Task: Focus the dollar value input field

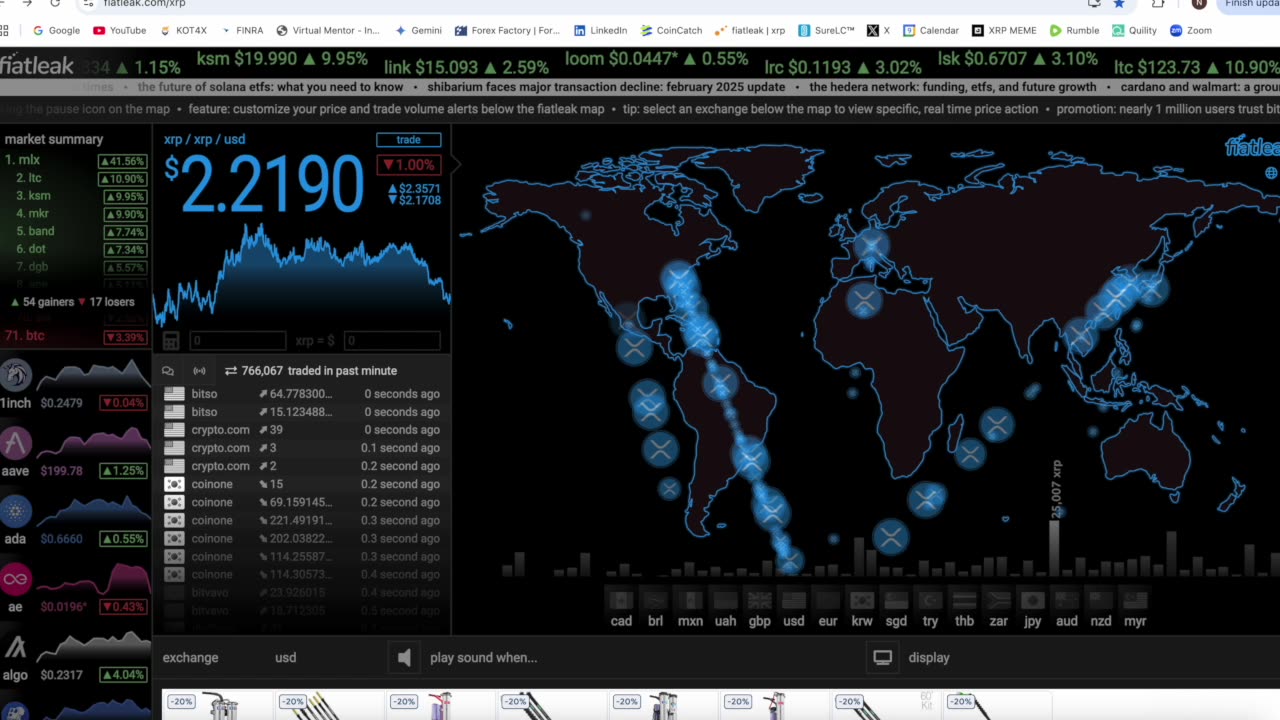Action: 390,341
